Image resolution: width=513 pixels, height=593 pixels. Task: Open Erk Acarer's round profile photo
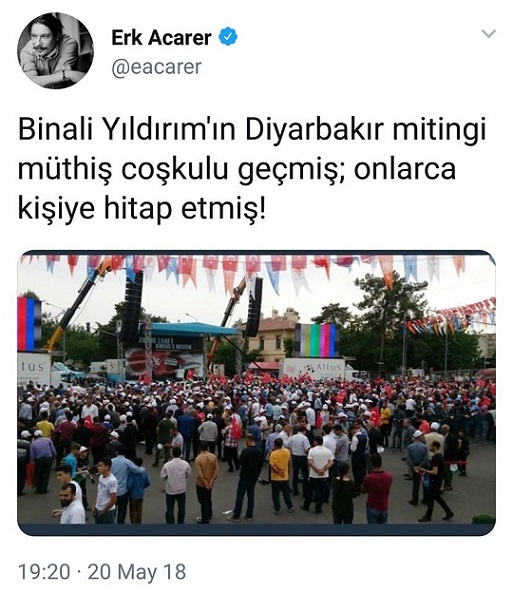coord(56,50)
